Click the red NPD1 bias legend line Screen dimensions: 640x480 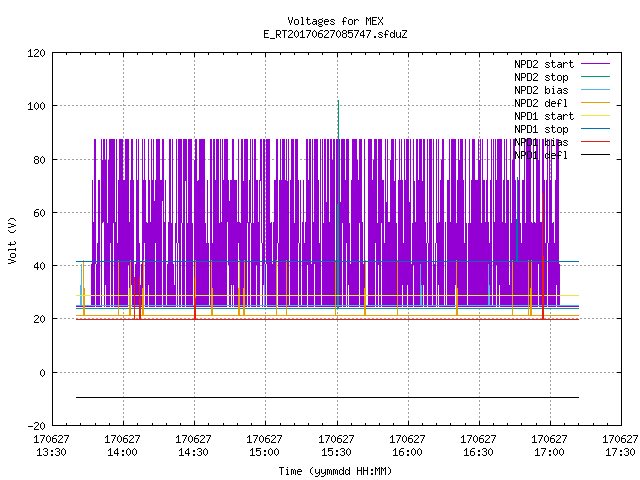coord(596,142)
